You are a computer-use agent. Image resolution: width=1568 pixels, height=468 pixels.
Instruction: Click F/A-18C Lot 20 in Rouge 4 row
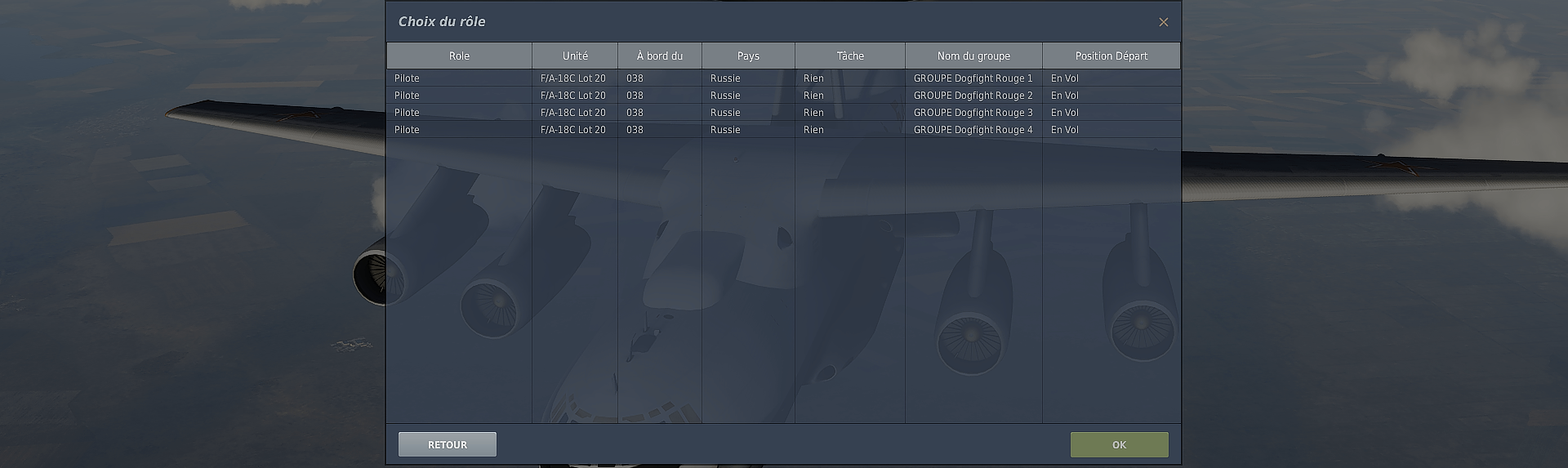[x=573, y=130]
